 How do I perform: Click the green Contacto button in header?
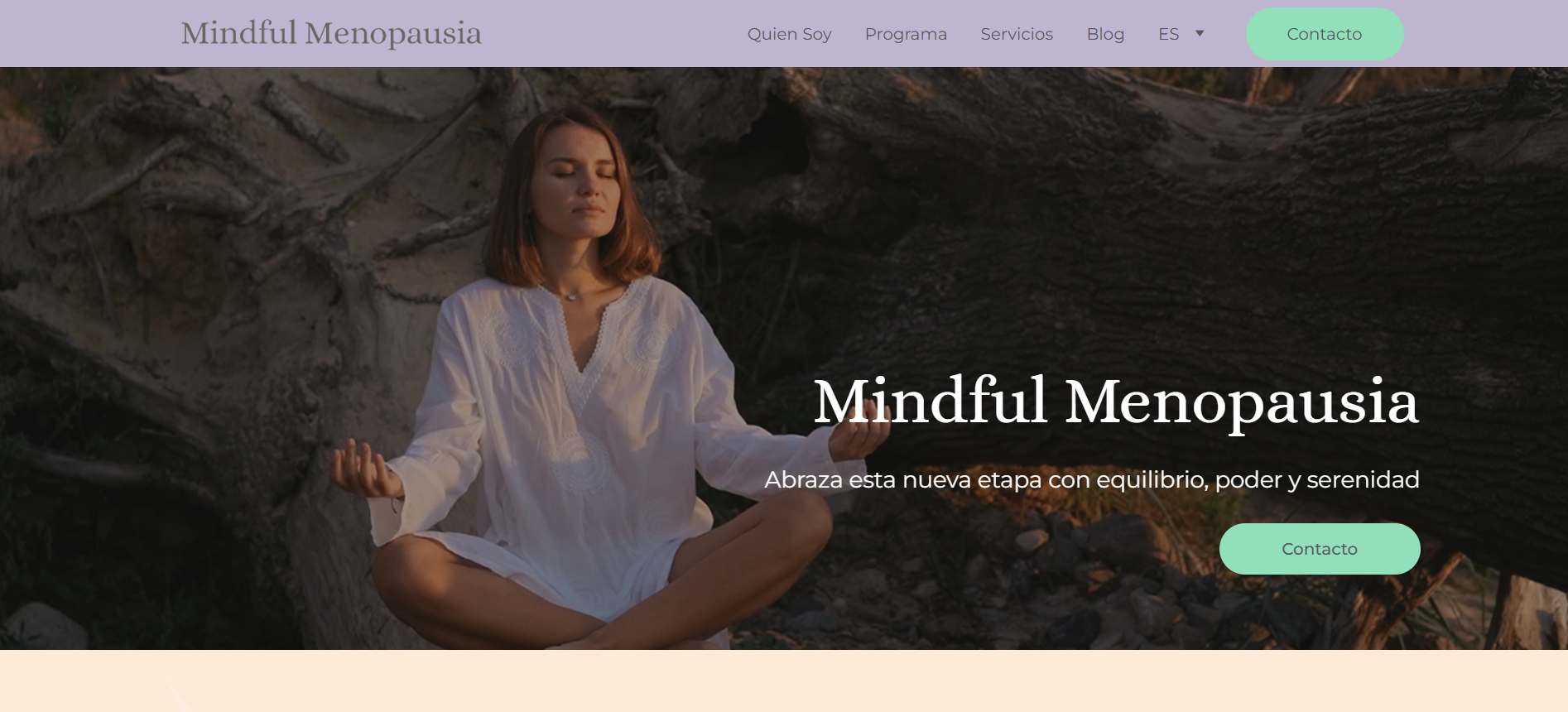(x=1325, y=34)
